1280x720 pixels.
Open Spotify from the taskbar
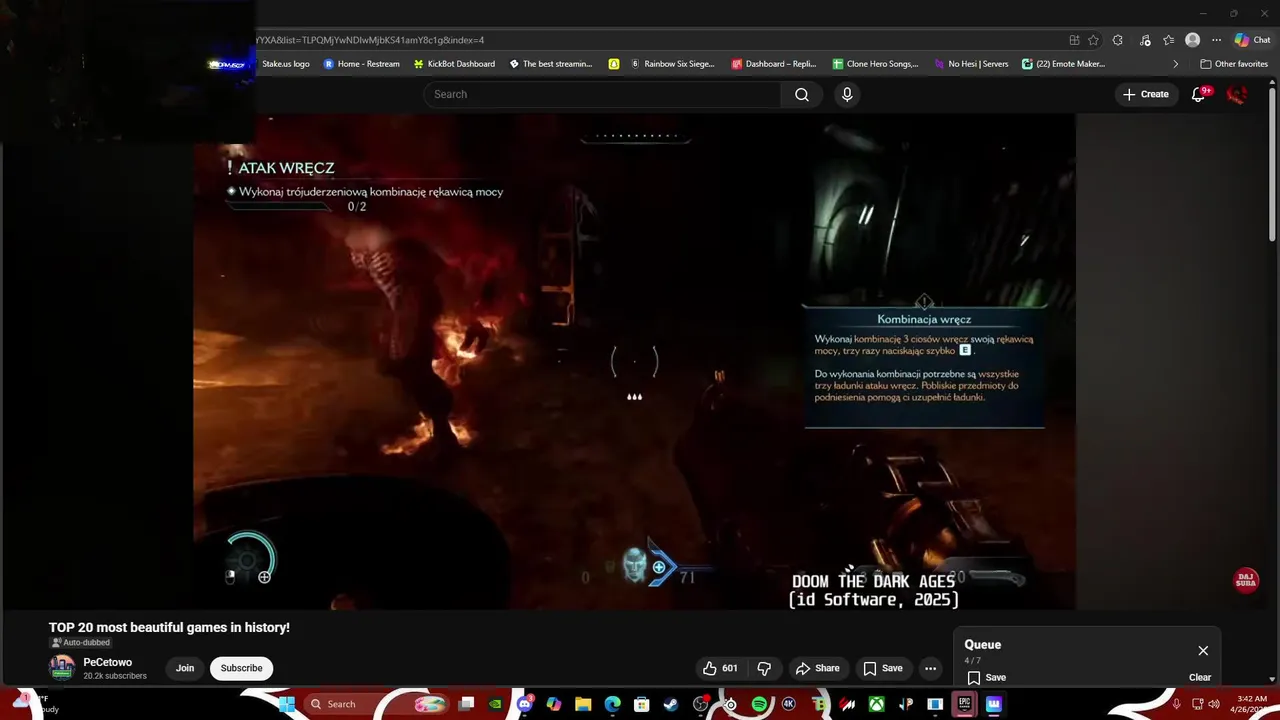(759, 704)
